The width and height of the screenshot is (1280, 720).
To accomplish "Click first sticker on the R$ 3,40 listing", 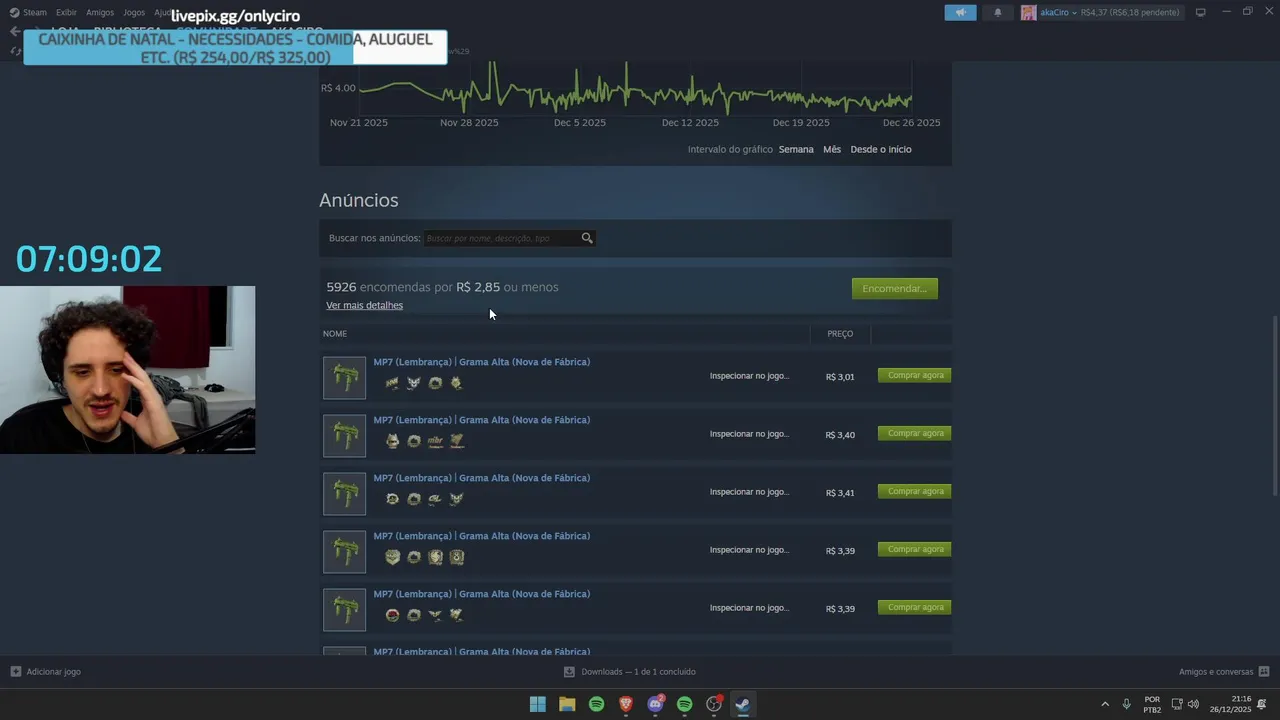I will tap(392, 441).
